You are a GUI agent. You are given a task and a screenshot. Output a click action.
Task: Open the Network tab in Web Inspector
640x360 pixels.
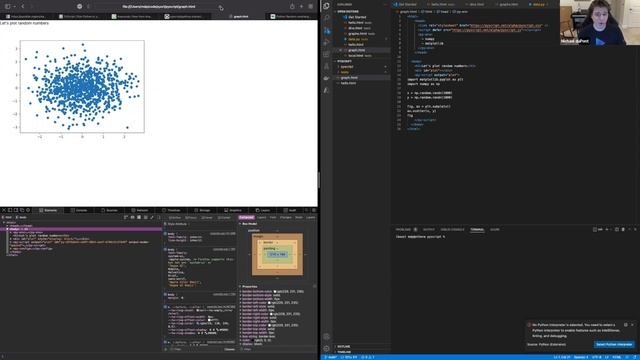[x=140, y=210]
